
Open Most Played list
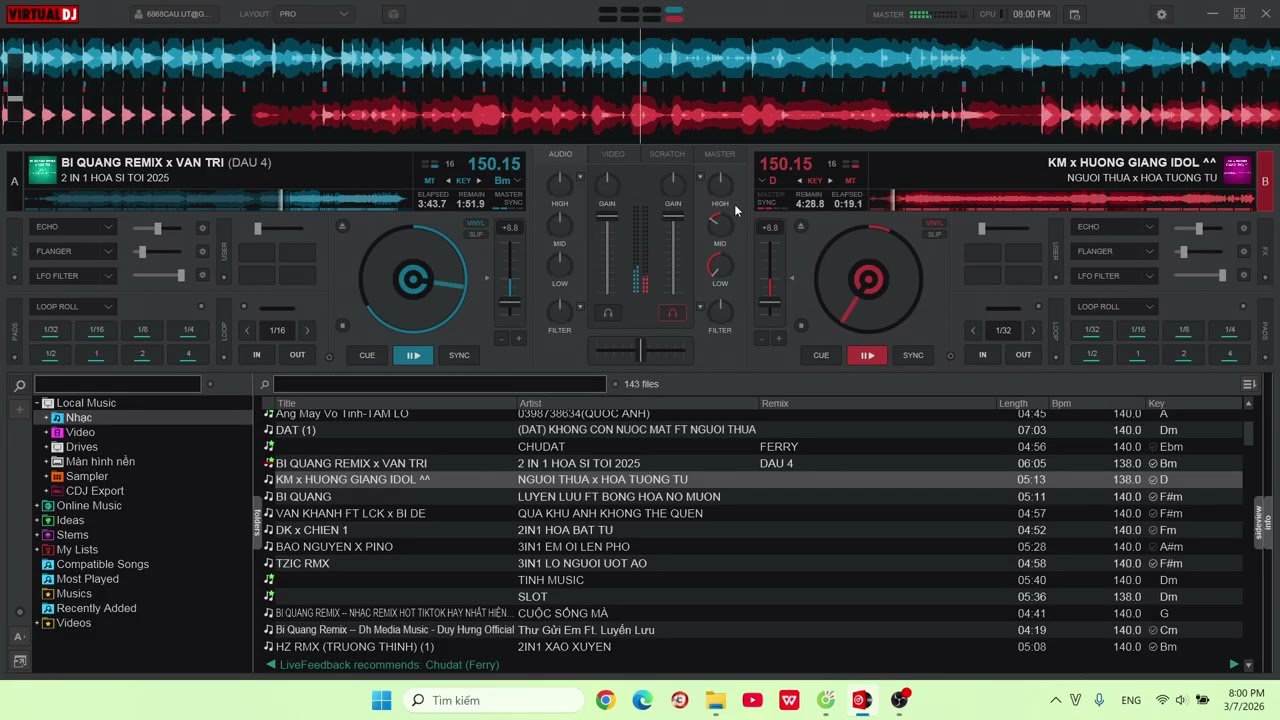(88, 579)
